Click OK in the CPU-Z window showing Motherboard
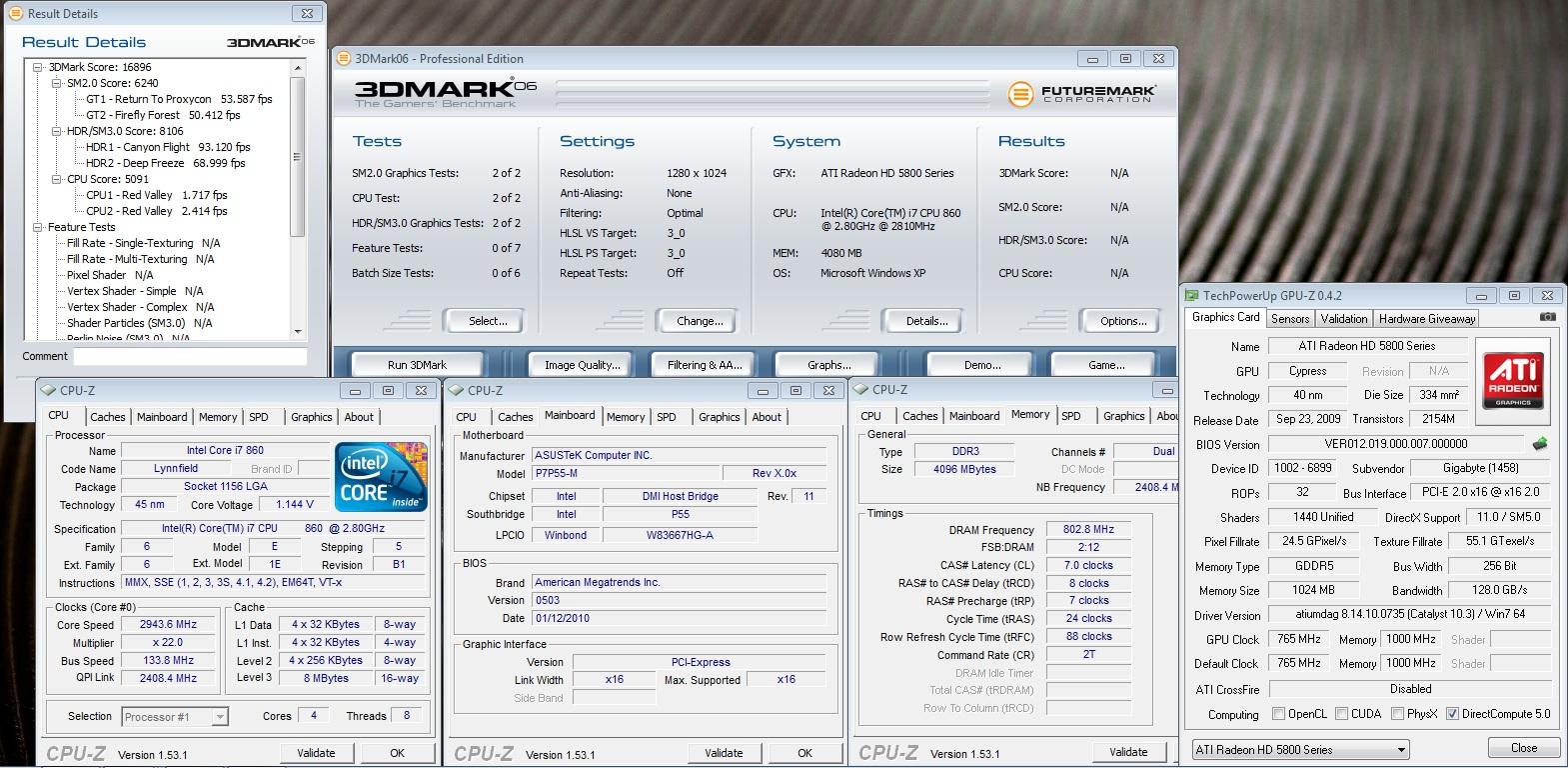 click(x=804, y=752)
